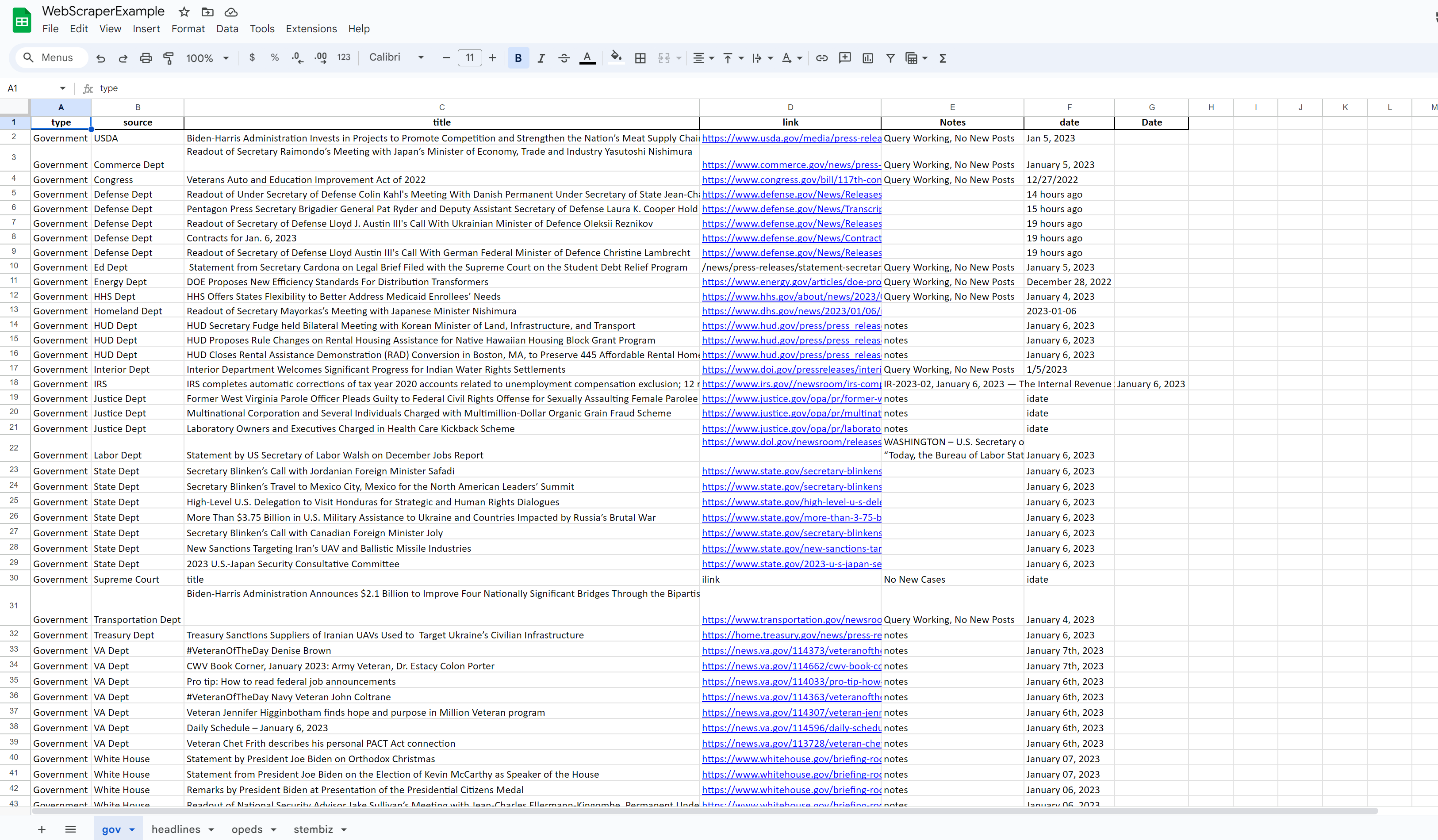
Task: Open Google Sheets home icon
Action: [22, 20]
